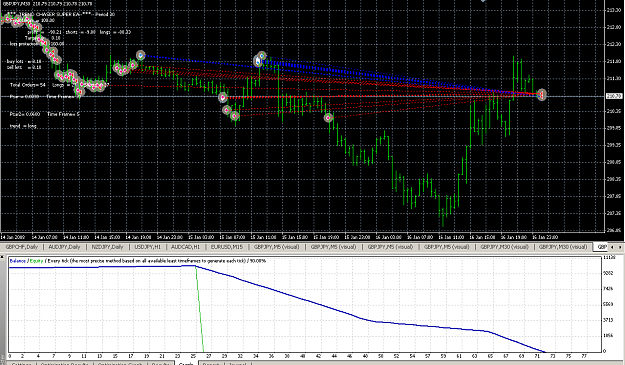
Task: Select the USDJPY,H1 chart tab
Action: point(147,247)
